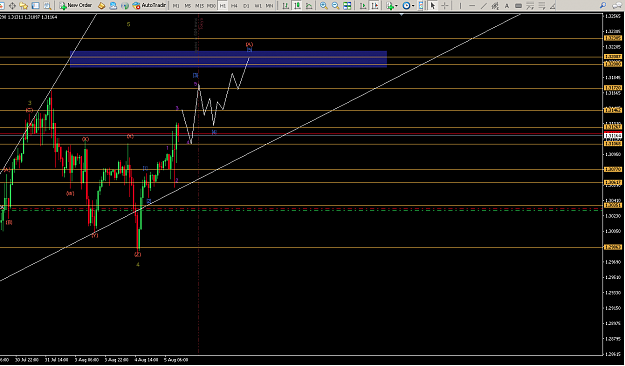625x366 pixels.
Task: Expand the Indicators dropdown arrow
Action: pos(397,6)
